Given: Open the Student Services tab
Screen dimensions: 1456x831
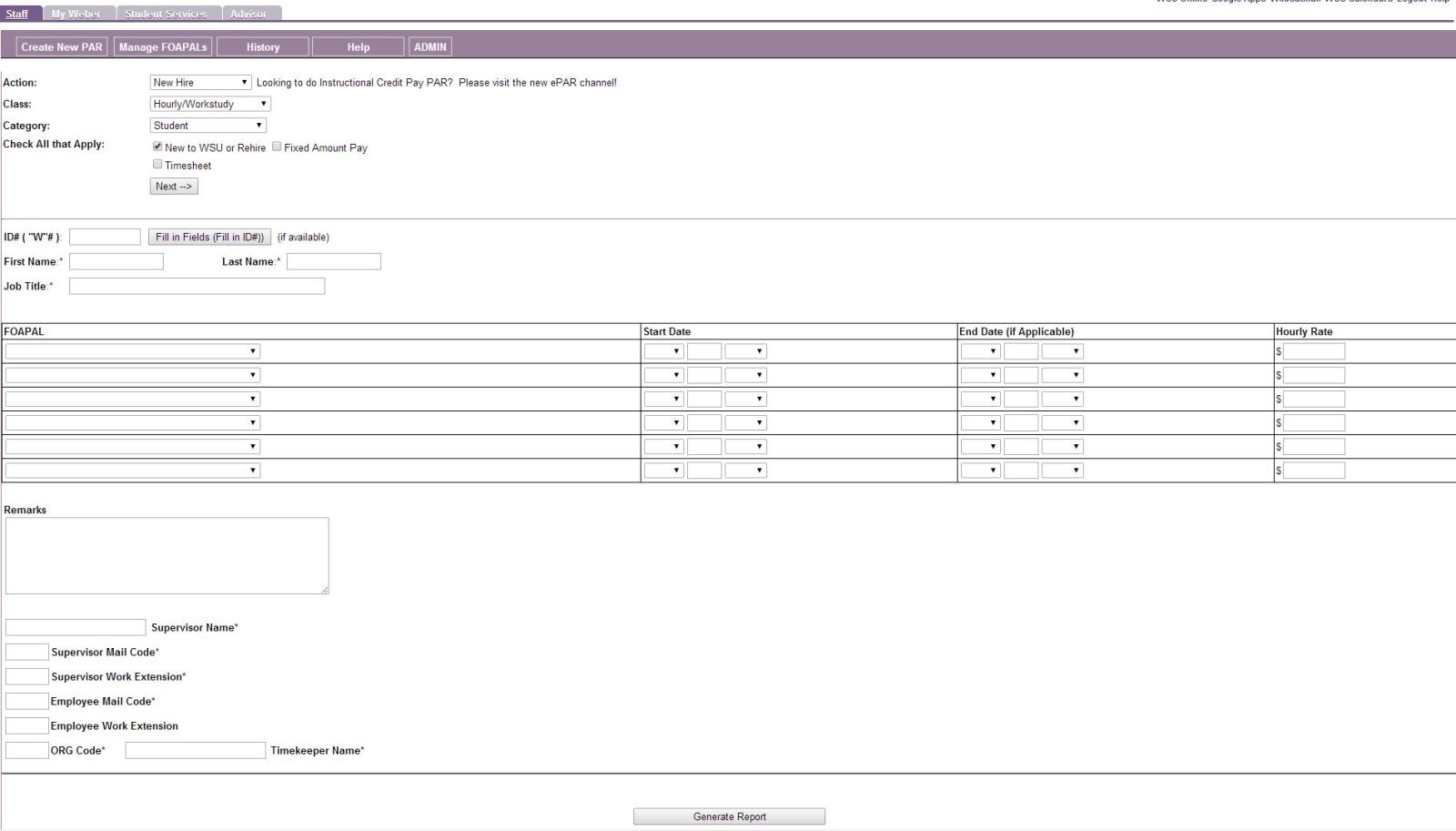Looking at the screenshot, I should pos(167,14).
